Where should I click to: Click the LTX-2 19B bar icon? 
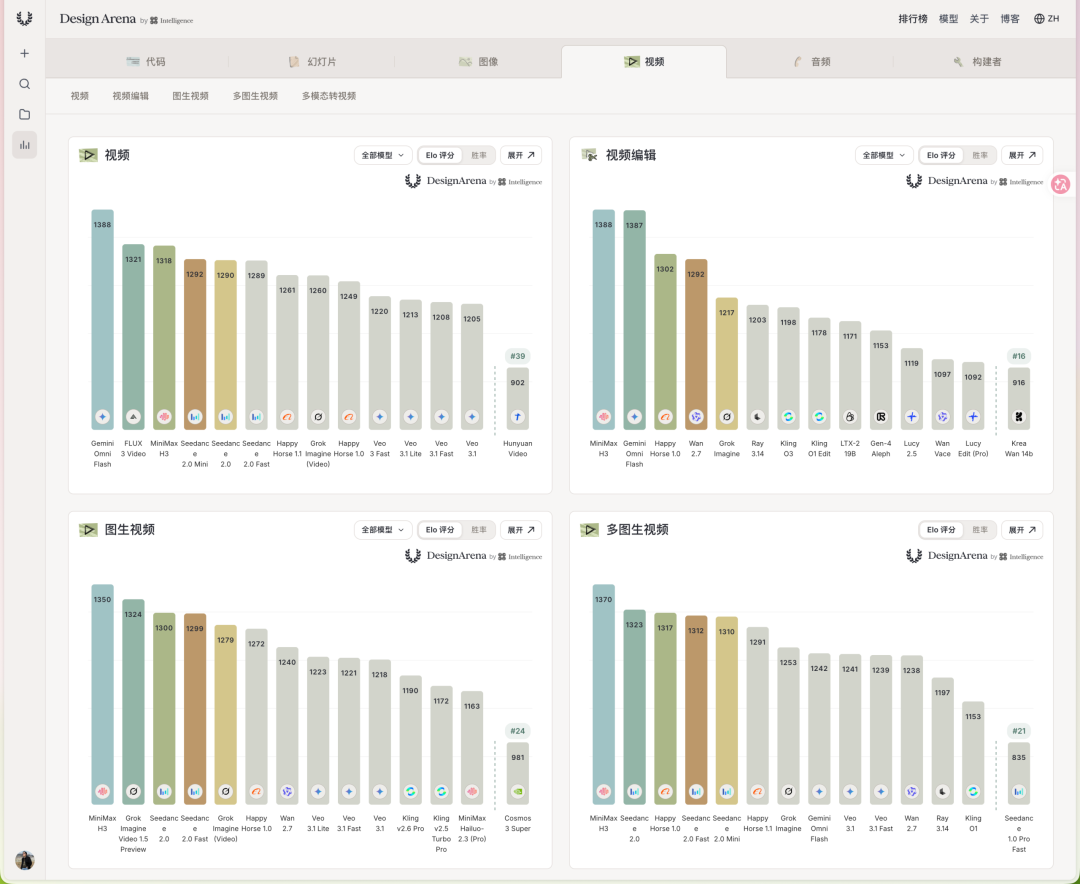[850, 417]
